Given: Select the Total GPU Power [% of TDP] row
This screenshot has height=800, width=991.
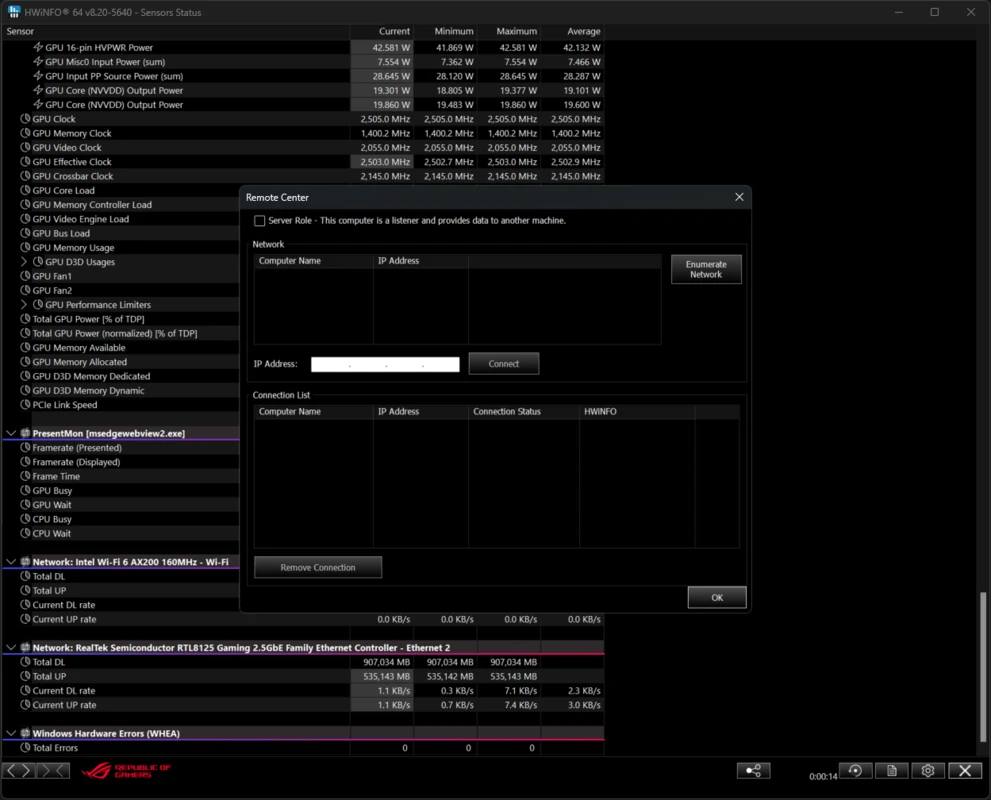Looking at the screenshot, I should [121, 319].
